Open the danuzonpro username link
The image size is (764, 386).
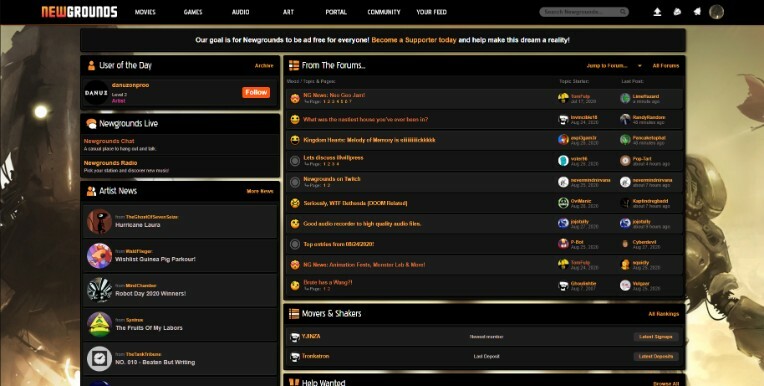(131, 85)
